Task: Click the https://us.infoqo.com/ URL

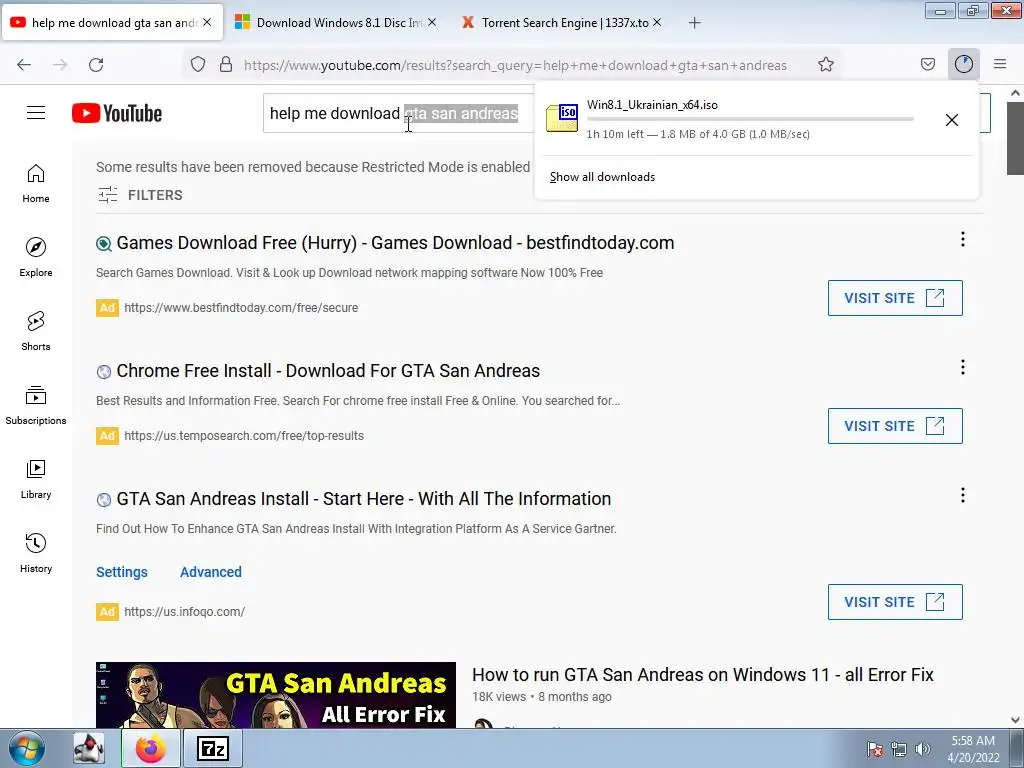Action: (x=184, y=612)
